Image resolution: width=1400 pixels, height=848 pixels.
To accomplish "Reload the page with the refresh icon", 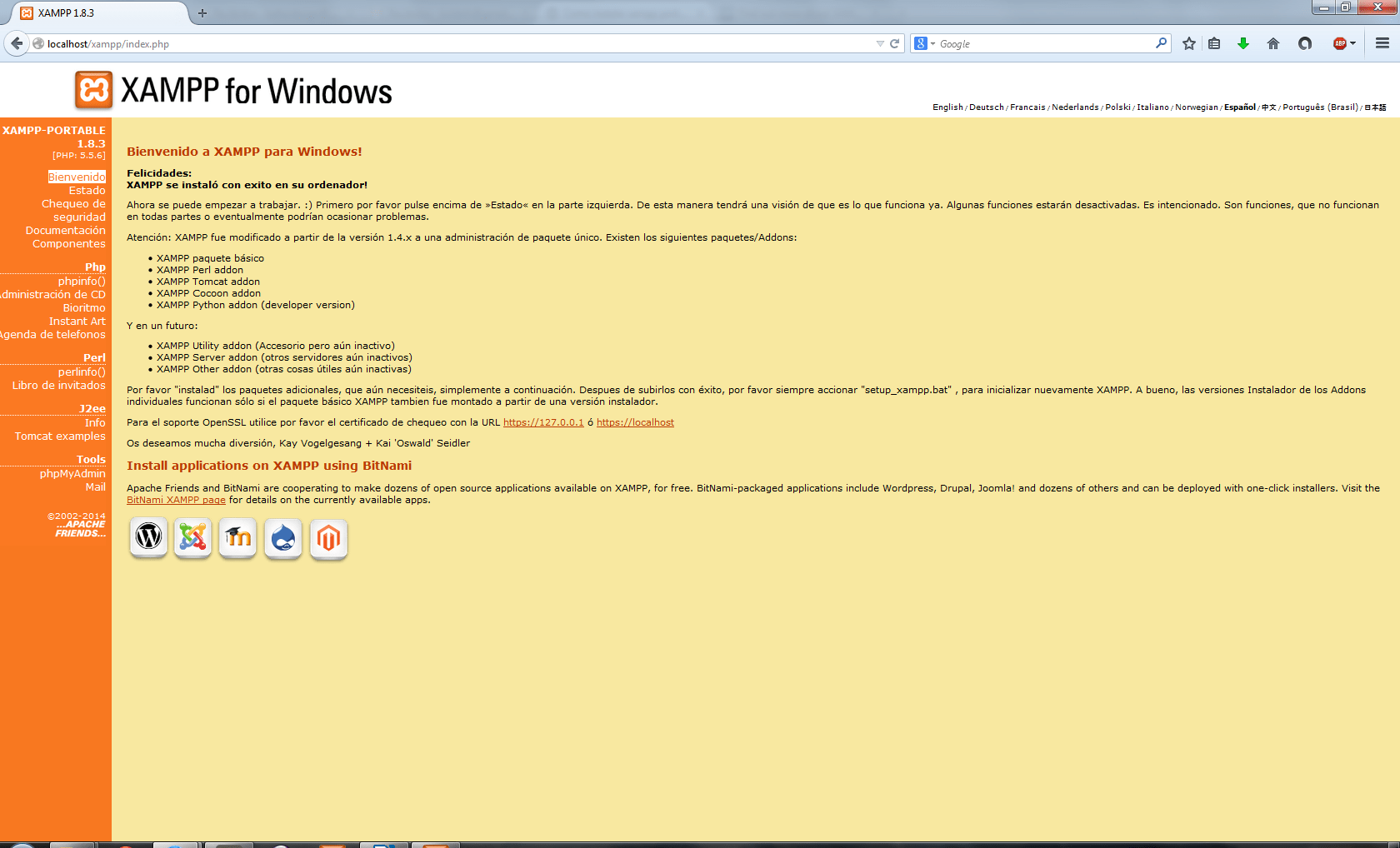I will (x=894, y=43).
